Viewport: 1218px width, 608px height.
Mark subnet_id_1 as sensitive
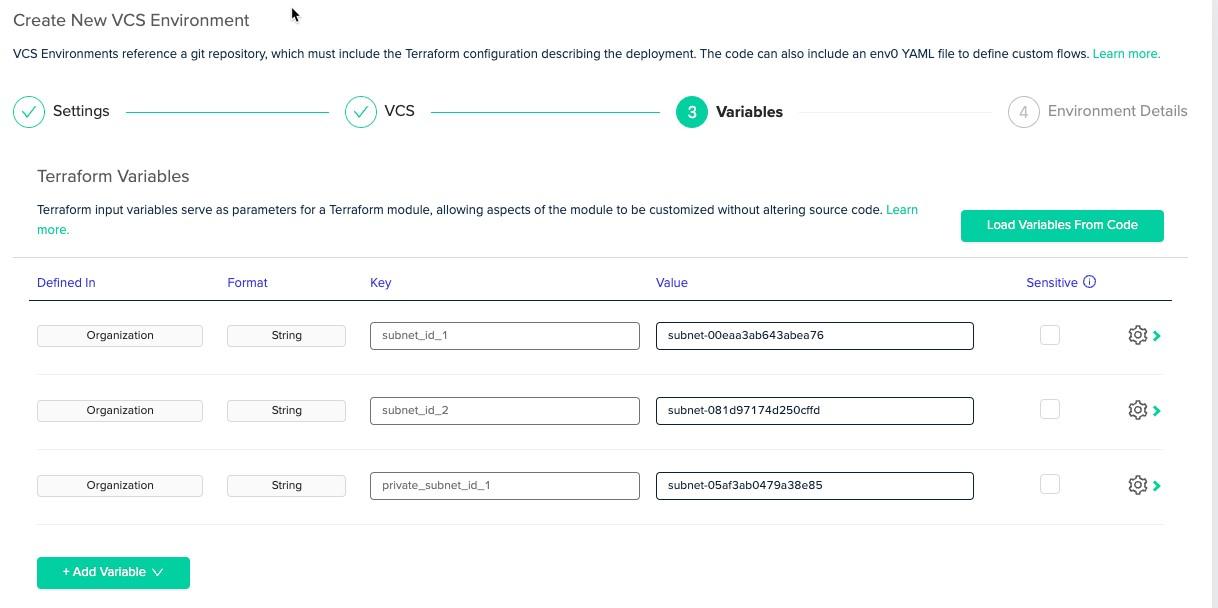1050,335
